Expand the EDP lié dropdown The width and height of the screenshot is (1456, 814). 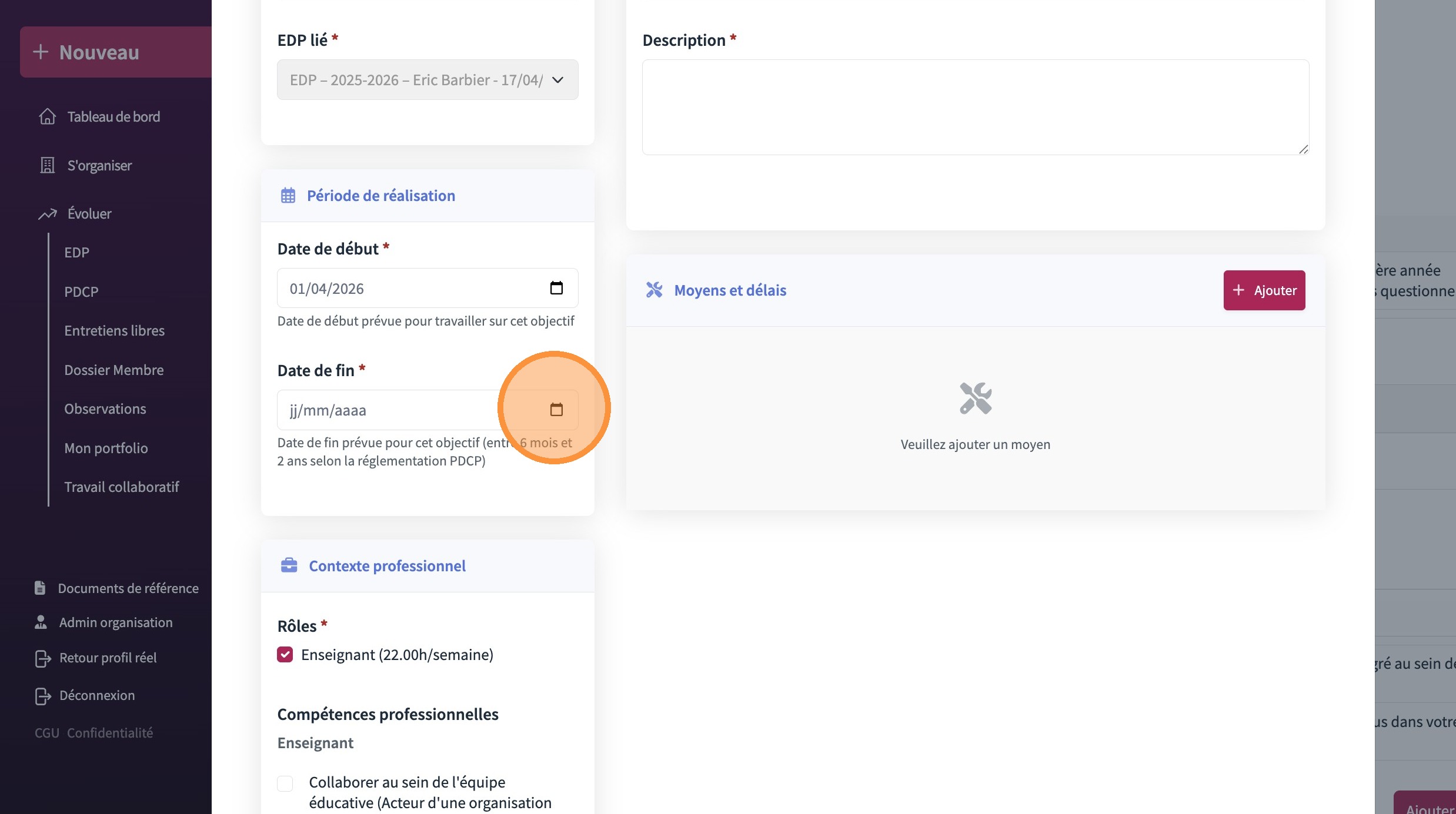428,80
